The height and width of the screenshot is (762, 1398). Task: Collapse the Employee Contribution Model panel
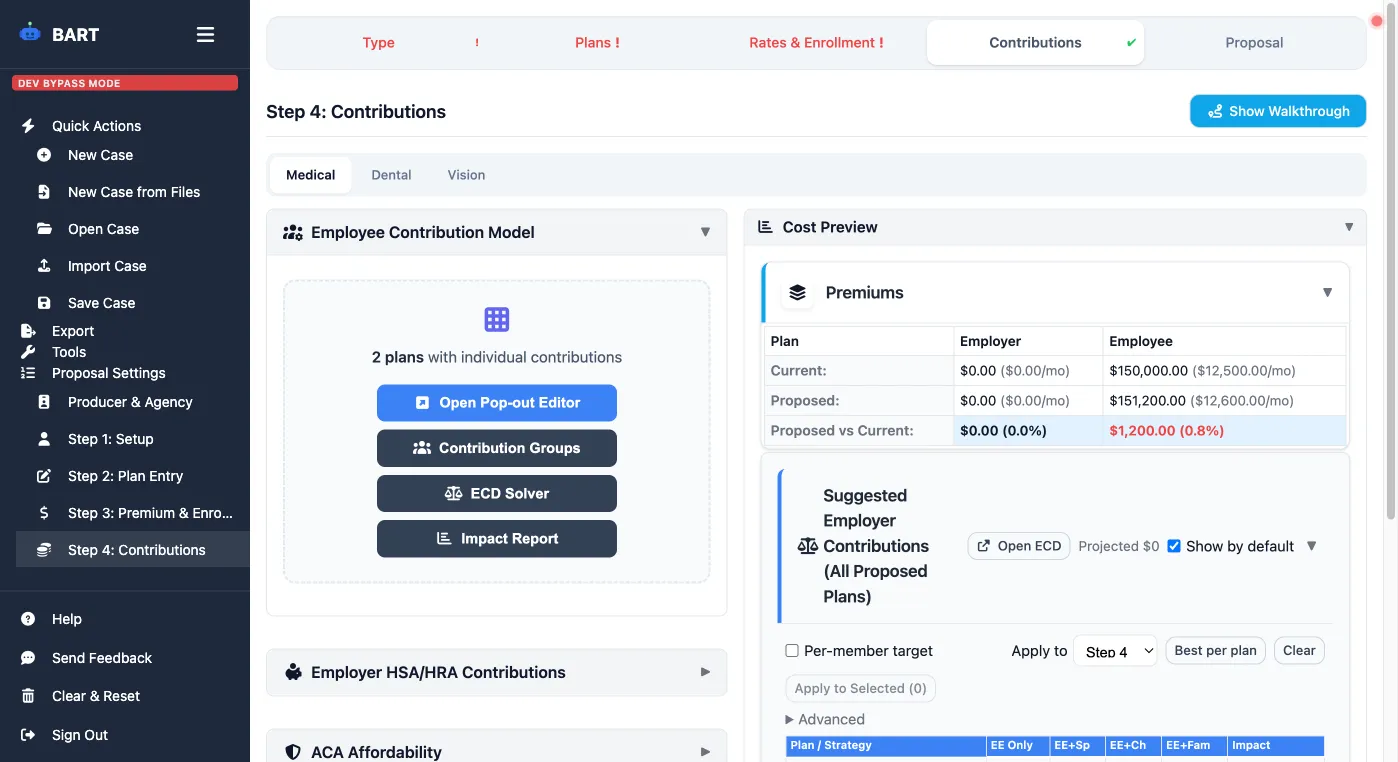pyautogui.click(x=707, y=231)
